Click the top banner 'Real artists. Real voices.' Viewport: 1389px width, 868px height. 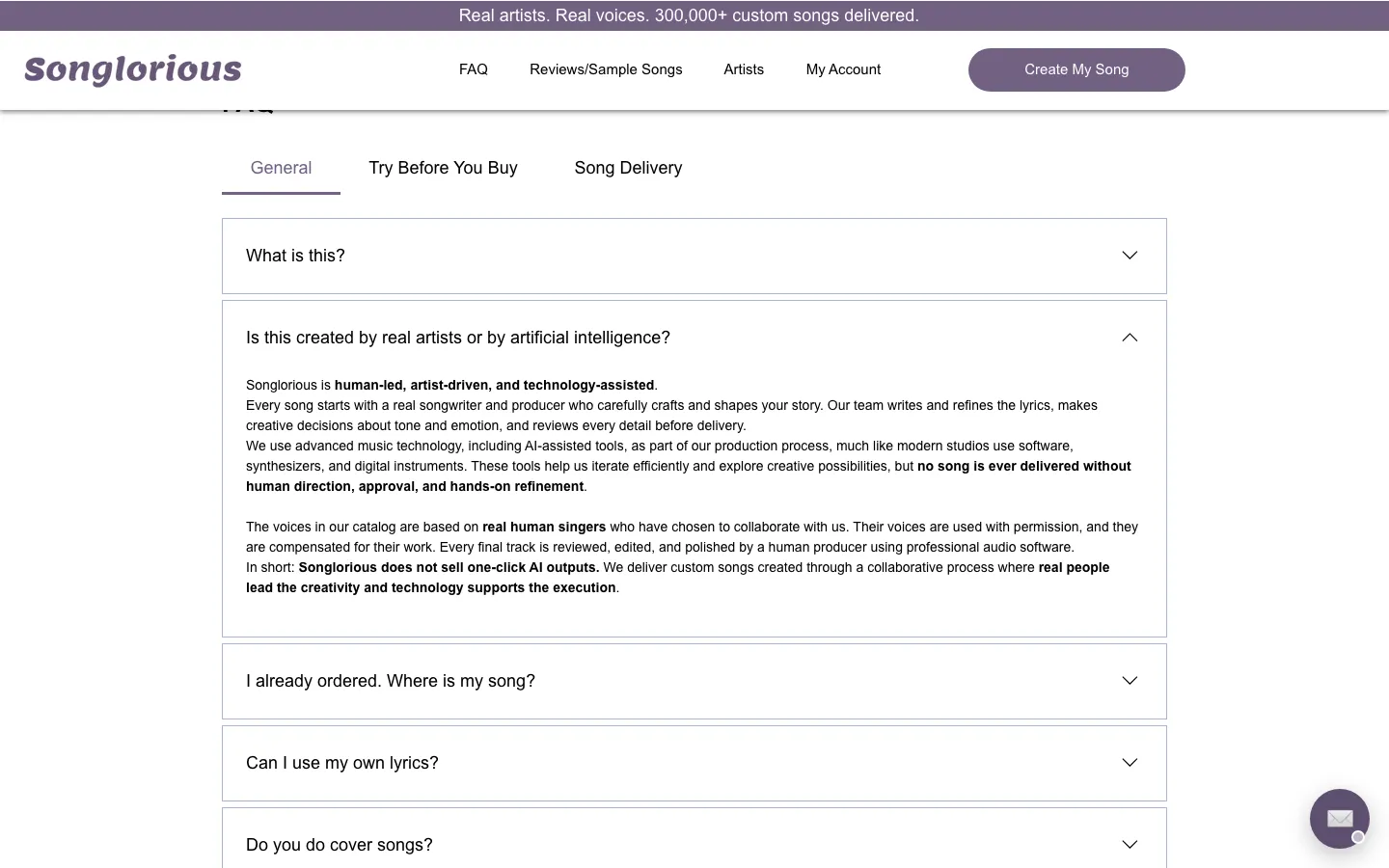coord(689,15)
